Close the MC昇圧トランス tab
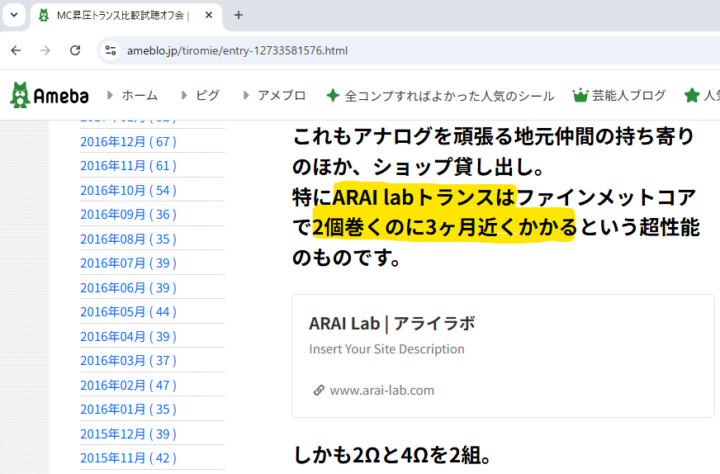 [x=208, y=15]
